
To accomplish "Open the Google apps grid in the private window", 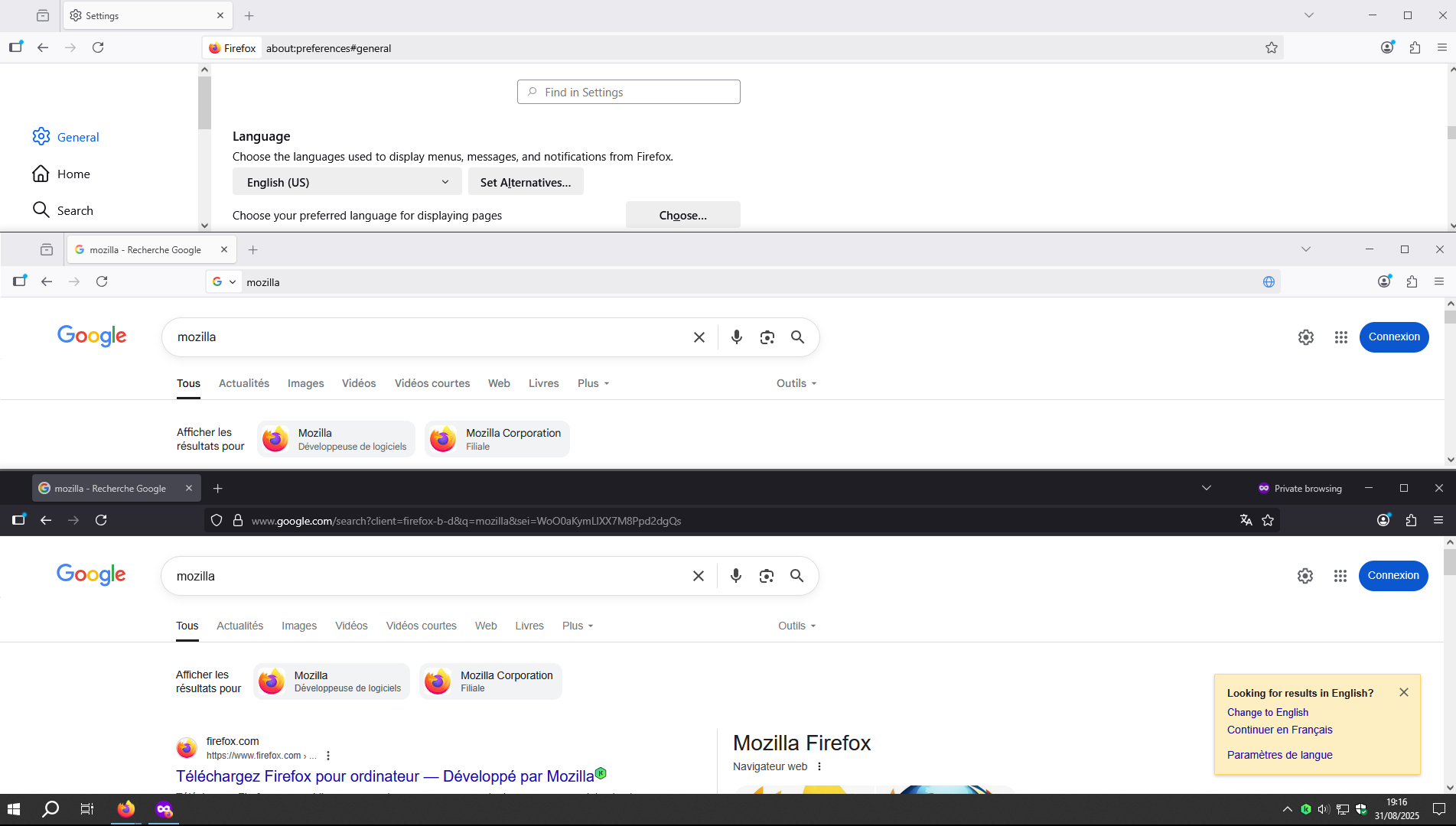I will 1340,576.
